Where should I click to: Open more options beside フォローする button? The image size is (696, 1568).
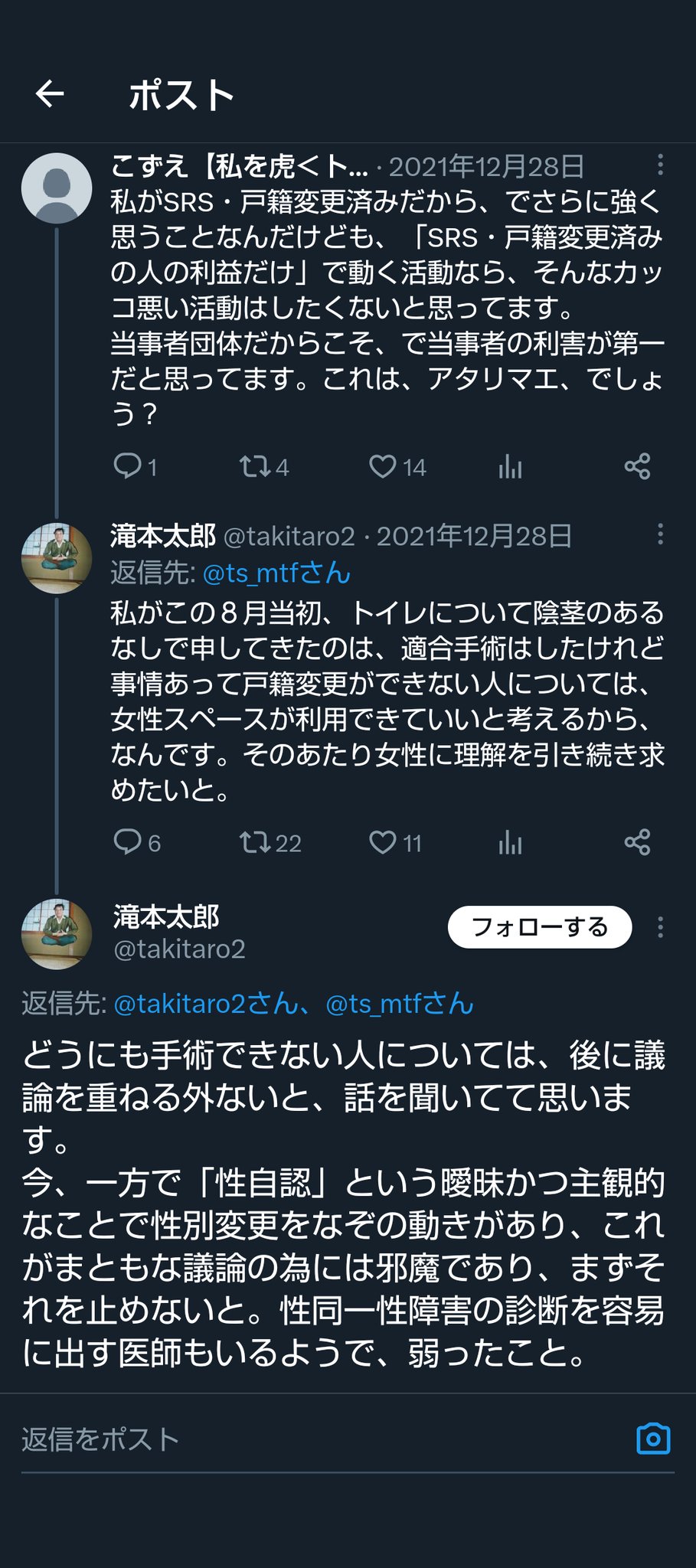(660, 927)
